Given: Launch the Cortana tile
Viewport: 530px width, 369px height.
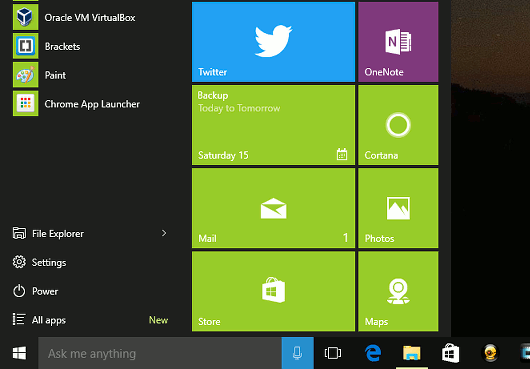Looking at the screenshot, I should coord(398,125).
